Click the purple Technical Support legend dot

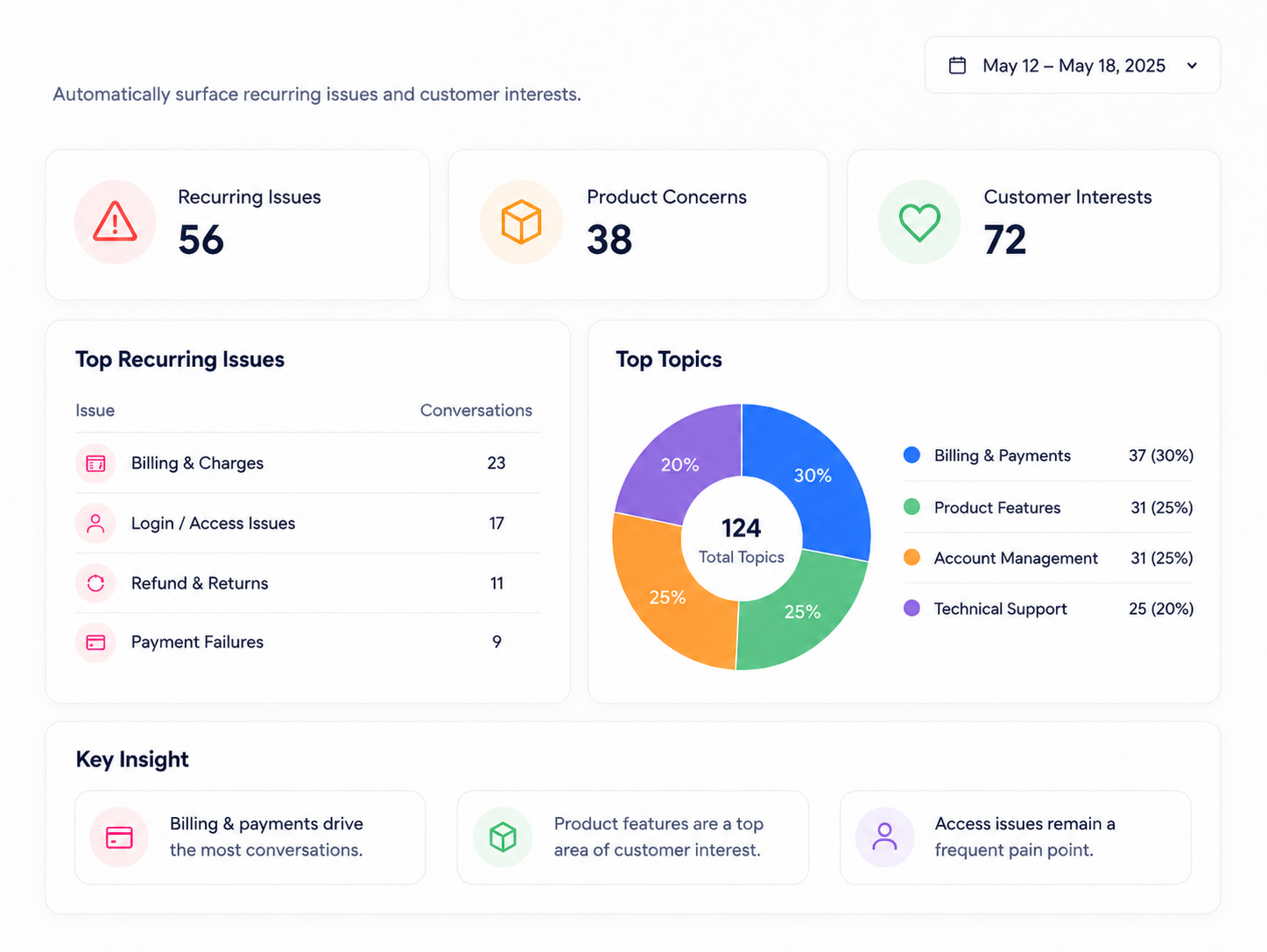click(x=912, y=609)
